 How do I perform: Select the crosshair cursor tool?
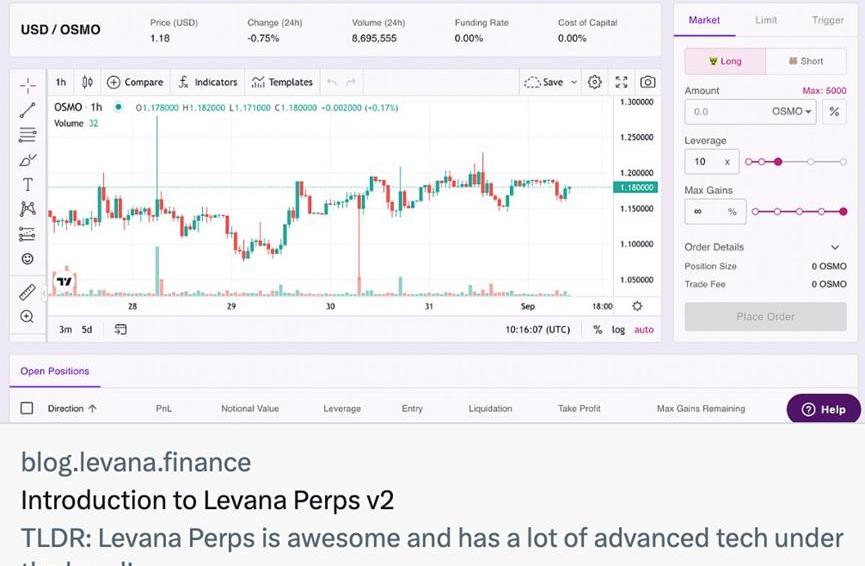[27, 85]
